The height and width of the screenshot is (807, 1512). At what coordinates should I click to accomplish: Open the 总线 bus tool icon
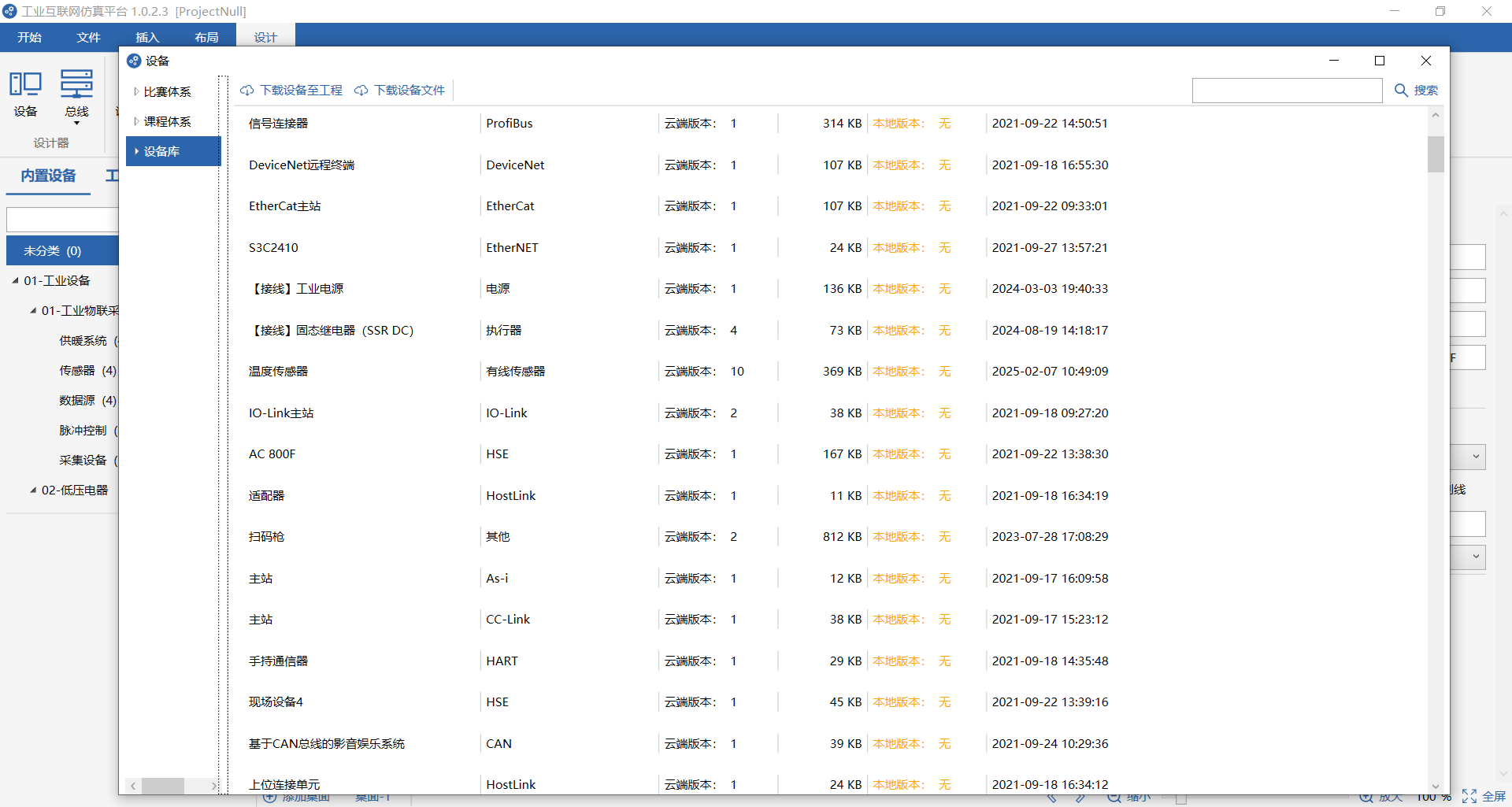[76, 84]
